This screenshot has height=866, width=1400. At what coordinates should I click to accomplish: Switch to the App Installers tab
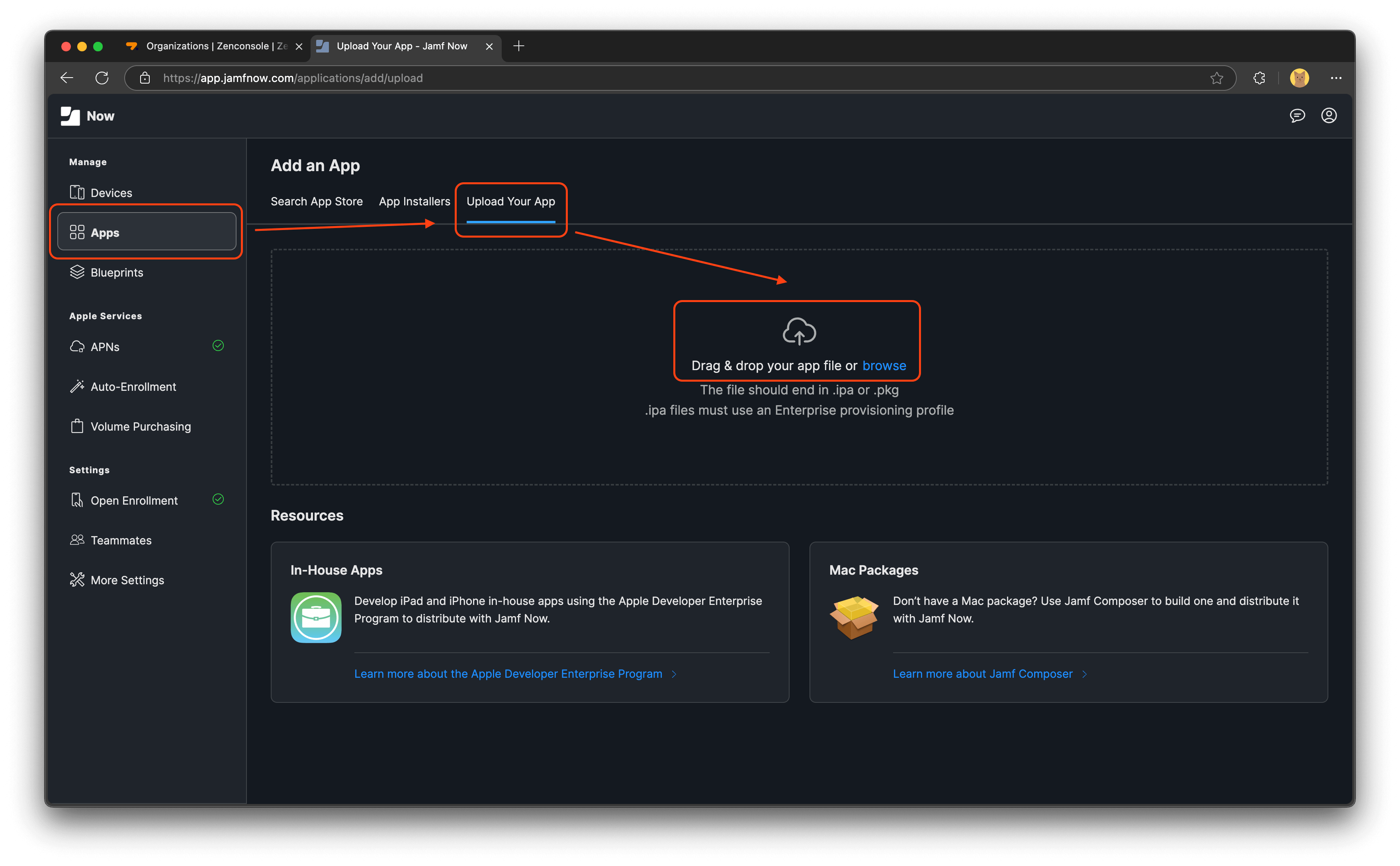click(415, 201)
